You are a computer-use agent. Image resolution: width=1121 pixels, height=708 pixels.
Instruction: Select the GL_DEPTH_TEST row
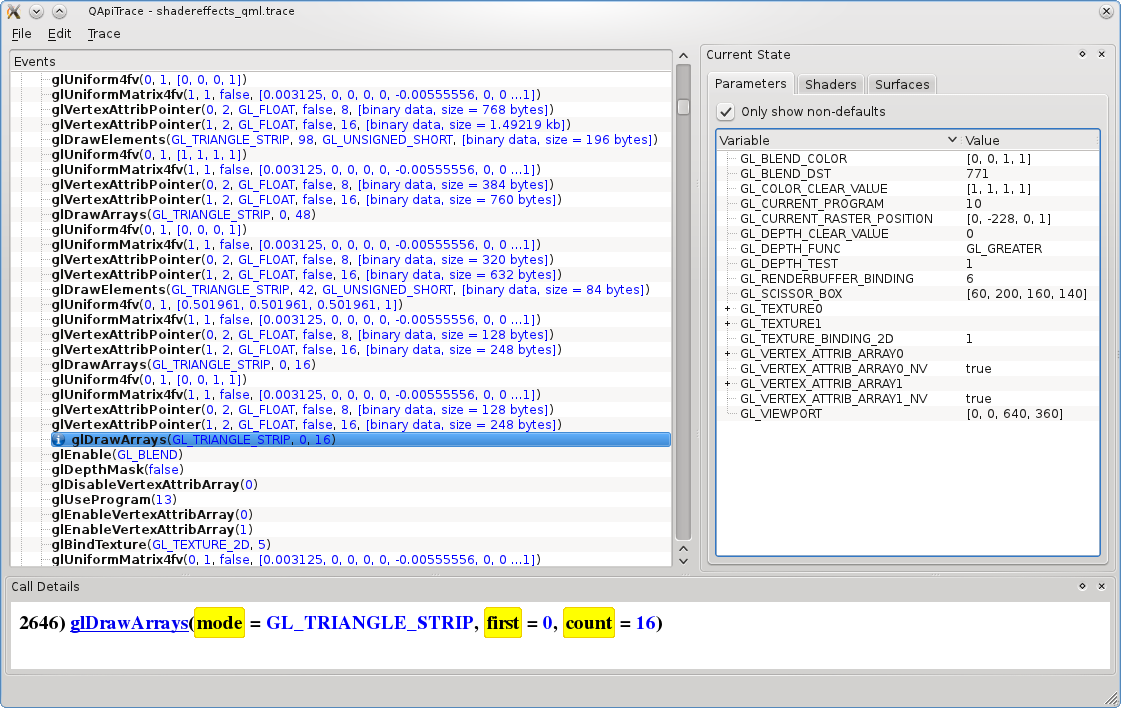(908, 264)
